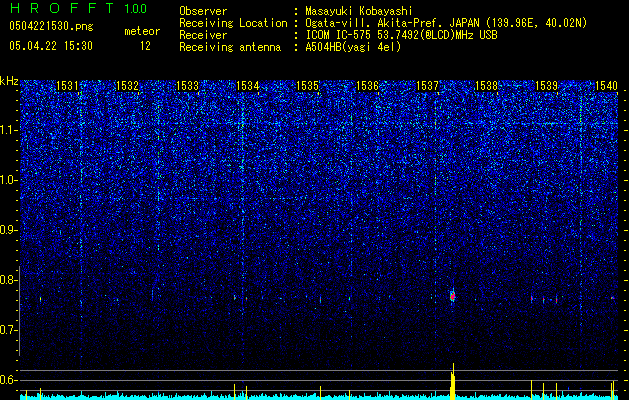629x400 pixels.
Task: Click the Receiving antenna label
Action: pyautogui.click(x=230, y=47)
